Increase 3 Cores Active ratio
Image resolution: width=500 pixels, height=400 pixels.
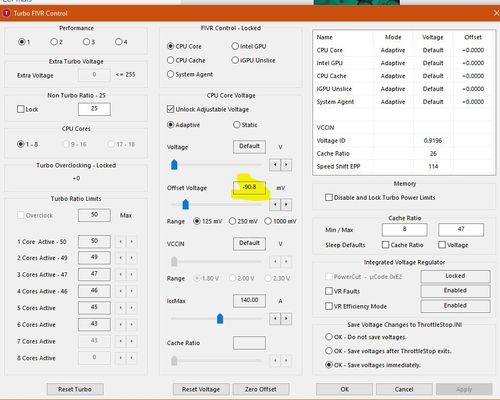[x=132, y=274]
